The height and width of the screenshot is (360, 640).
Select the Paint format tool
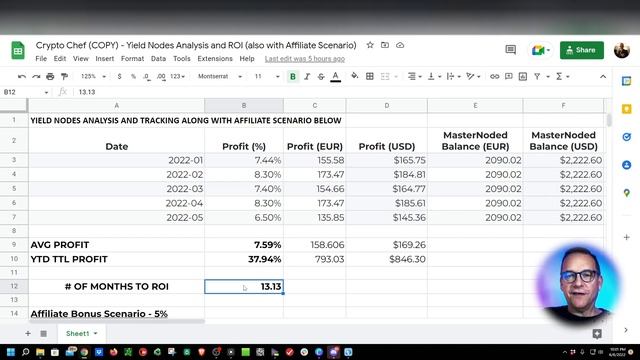click(64, 76)
